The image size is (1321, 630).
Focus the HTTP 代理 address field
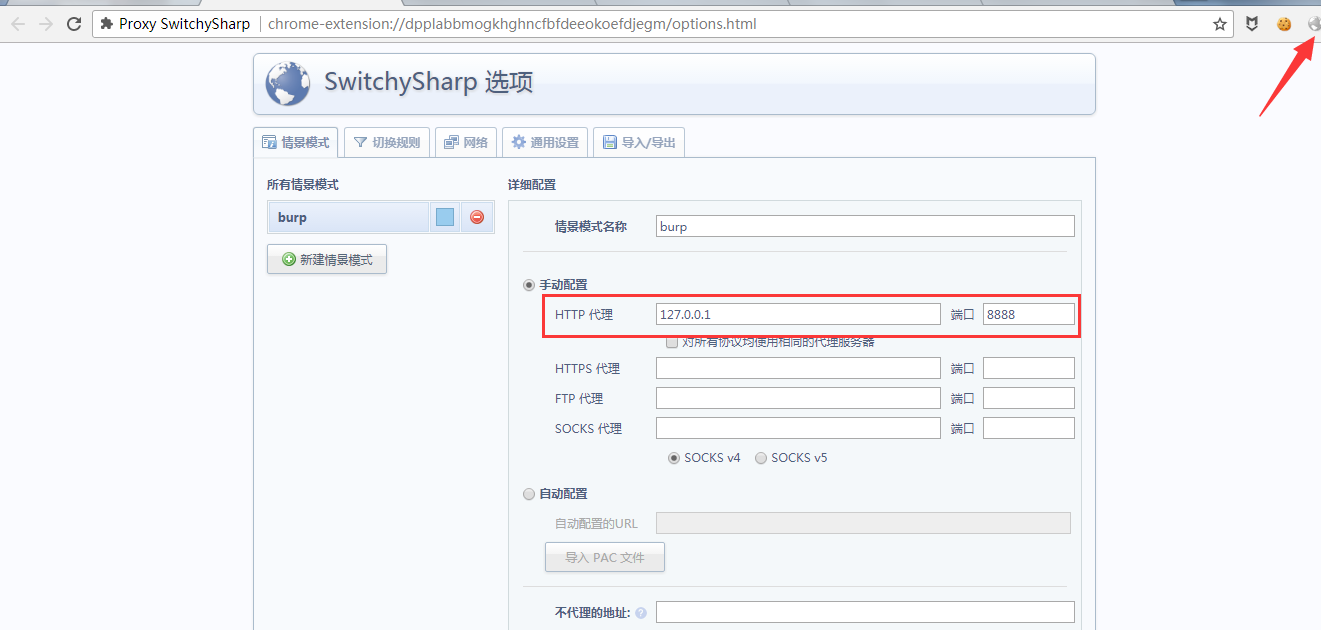coord(798,314)
